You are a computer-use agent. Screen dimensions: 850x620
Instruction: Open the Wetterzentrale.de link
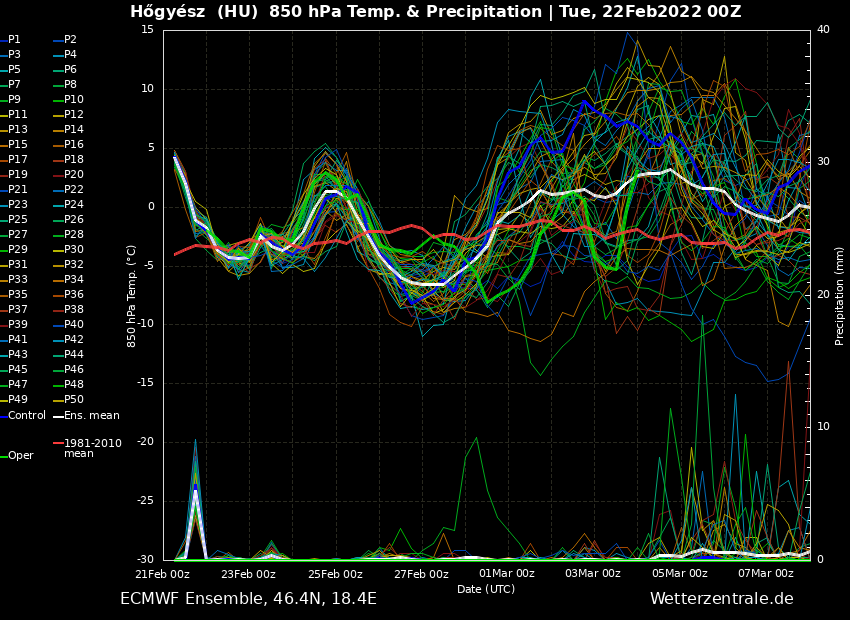point(721,599)
